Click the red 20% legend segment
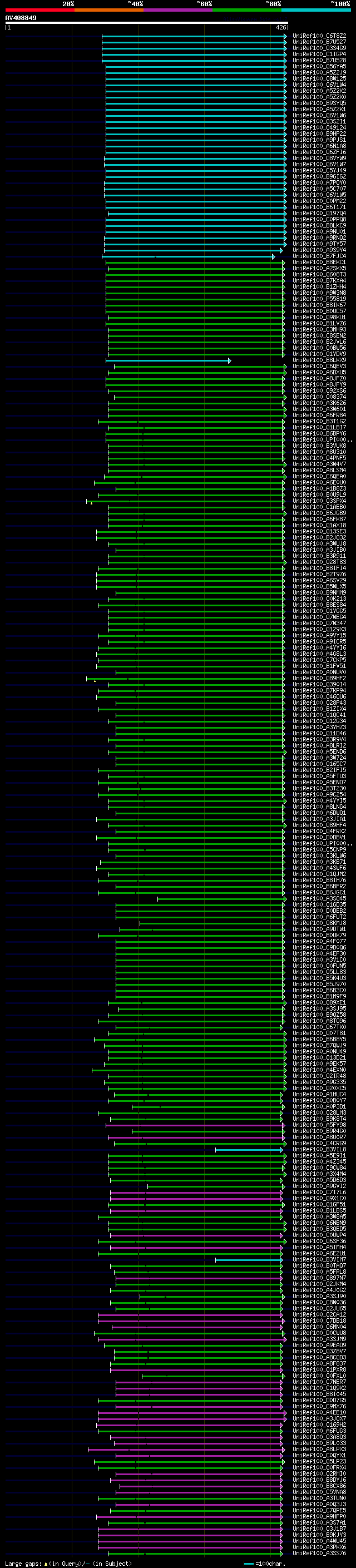Viewport: 356px width, 1568px height. point(39,10)
